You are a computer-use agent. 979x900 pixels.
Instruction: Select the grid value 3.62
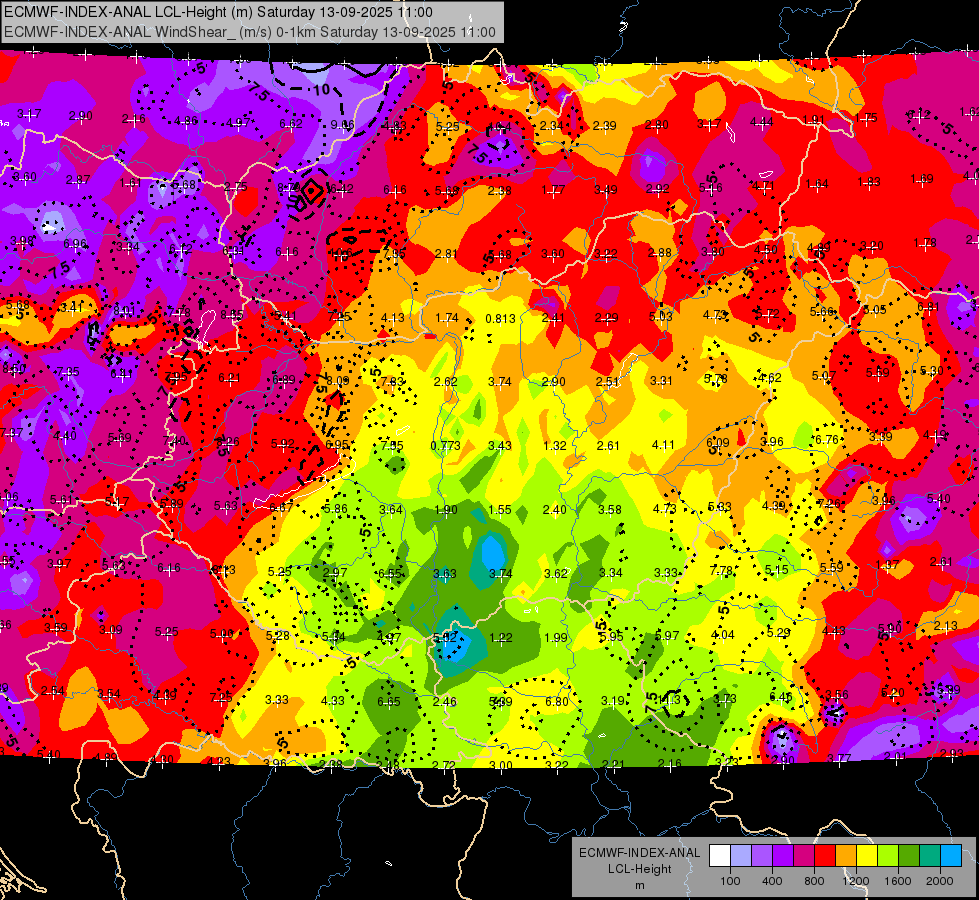click(x=556, y=573)
